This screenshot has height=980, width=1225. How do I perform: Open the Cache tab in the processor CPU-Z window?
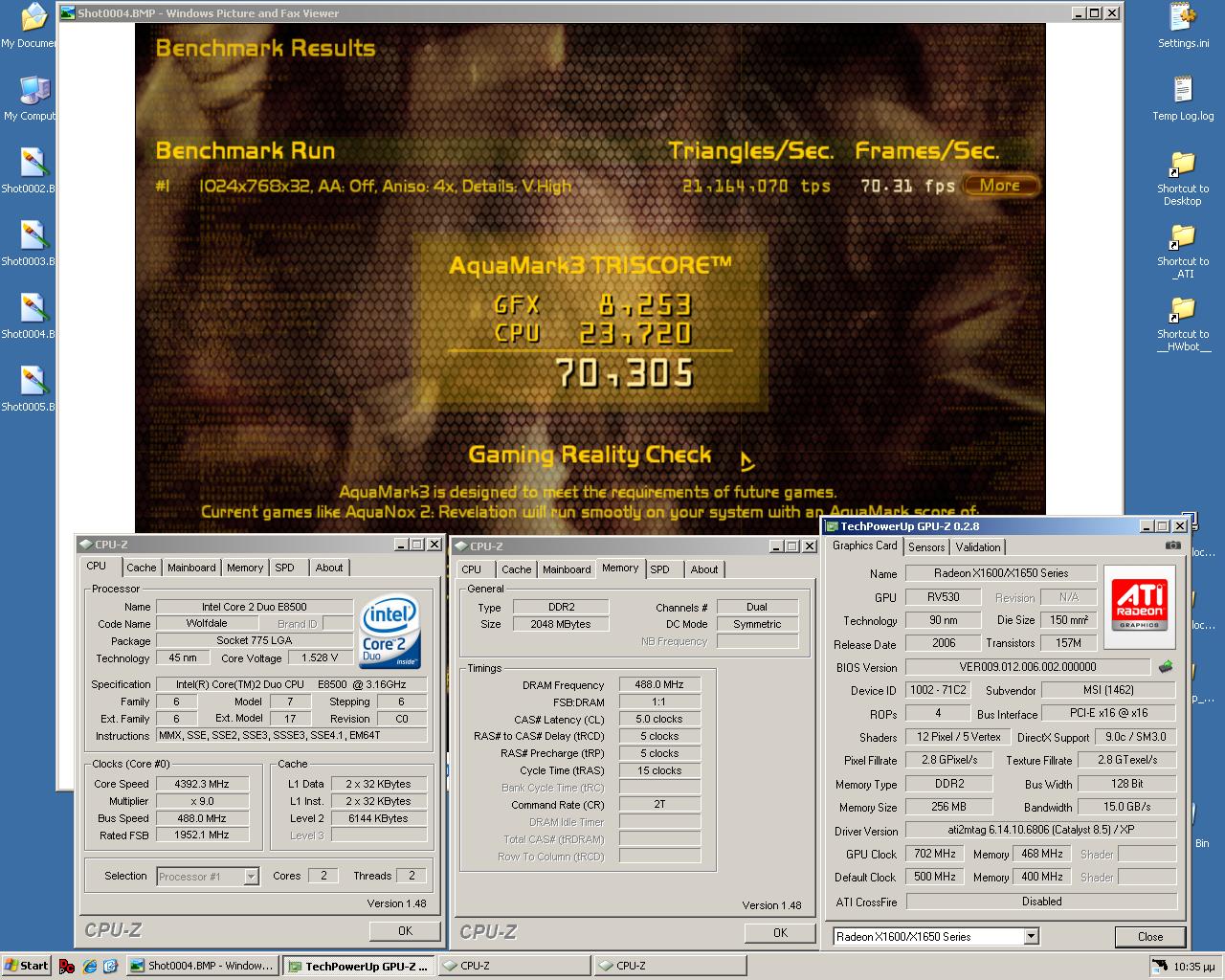click(x=142, y=568)
